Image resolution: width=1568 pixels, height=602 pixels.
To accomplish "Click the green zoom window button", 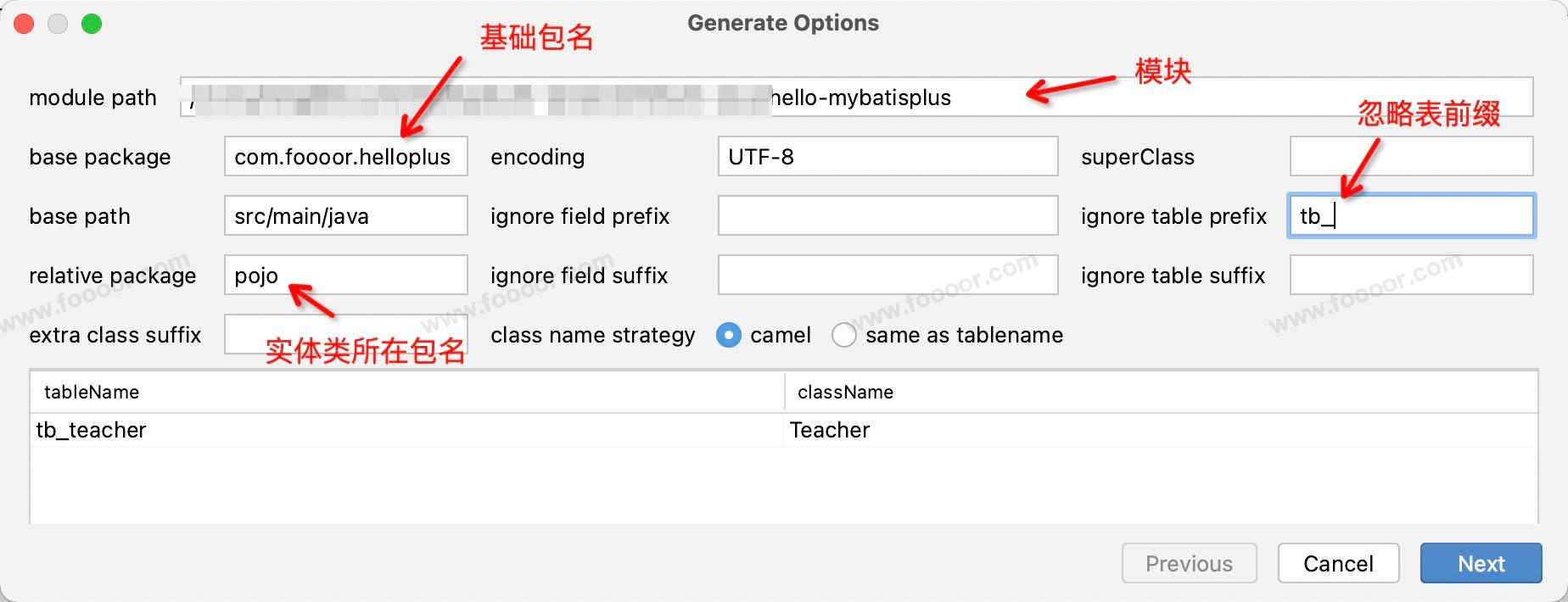I will pos(92,25).
